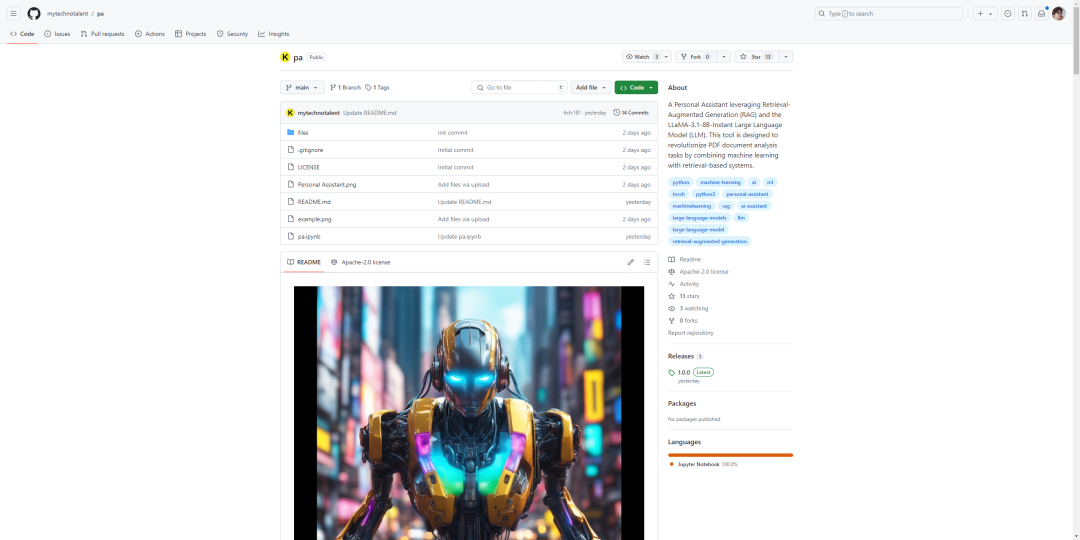Open the 14 Commits history link
This screenshot has height=540, width=1080.
coord(631,113)
